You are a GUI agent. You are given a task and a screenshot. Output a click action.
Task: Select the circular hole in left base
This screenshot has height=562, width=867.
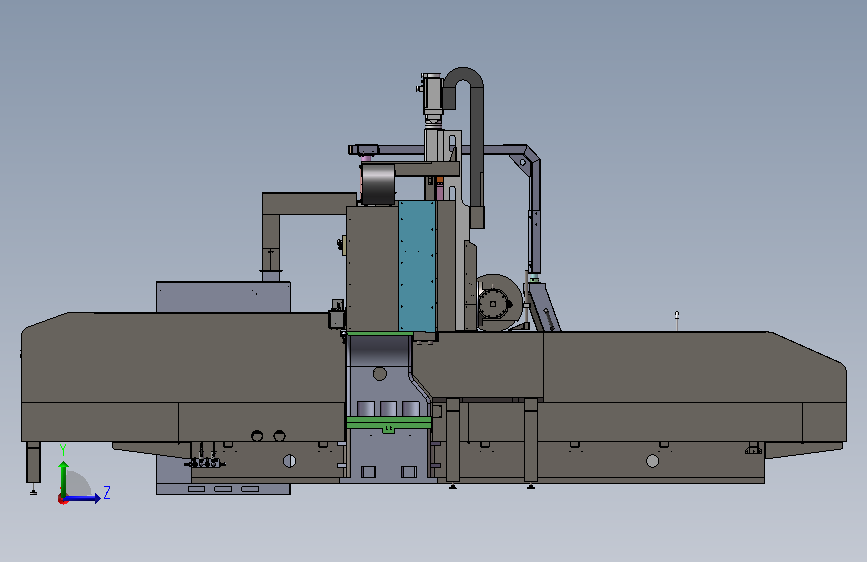(289, 461)
